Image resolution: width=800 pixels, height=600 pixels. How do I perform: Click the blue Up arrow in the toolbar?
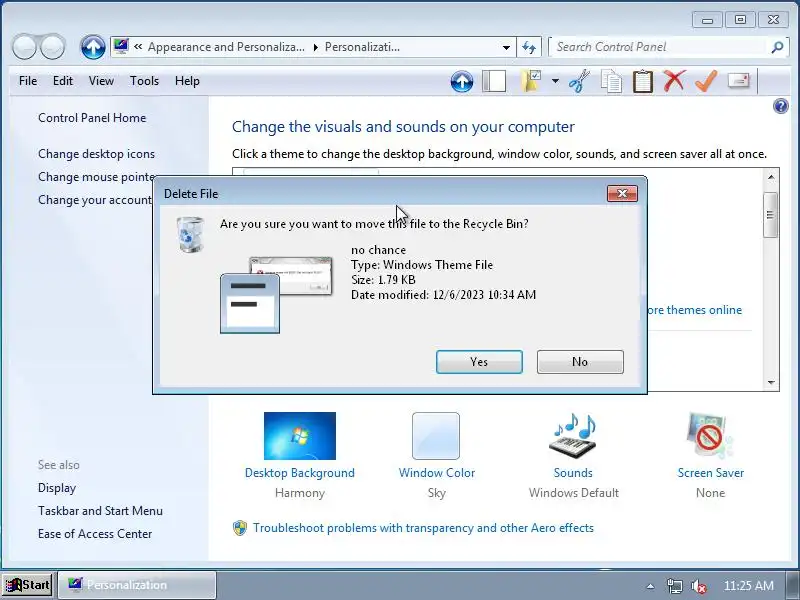(462, 82)
